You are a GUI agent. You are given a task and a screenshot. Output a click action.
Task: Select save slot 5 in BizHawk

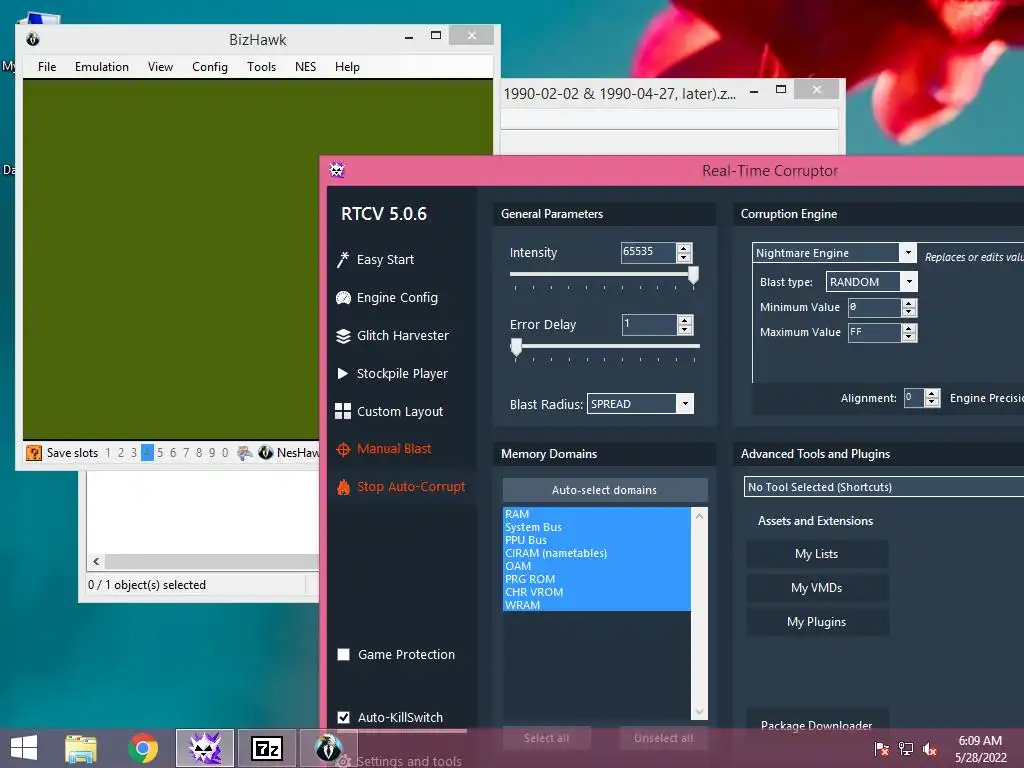(x=160, y=453)
